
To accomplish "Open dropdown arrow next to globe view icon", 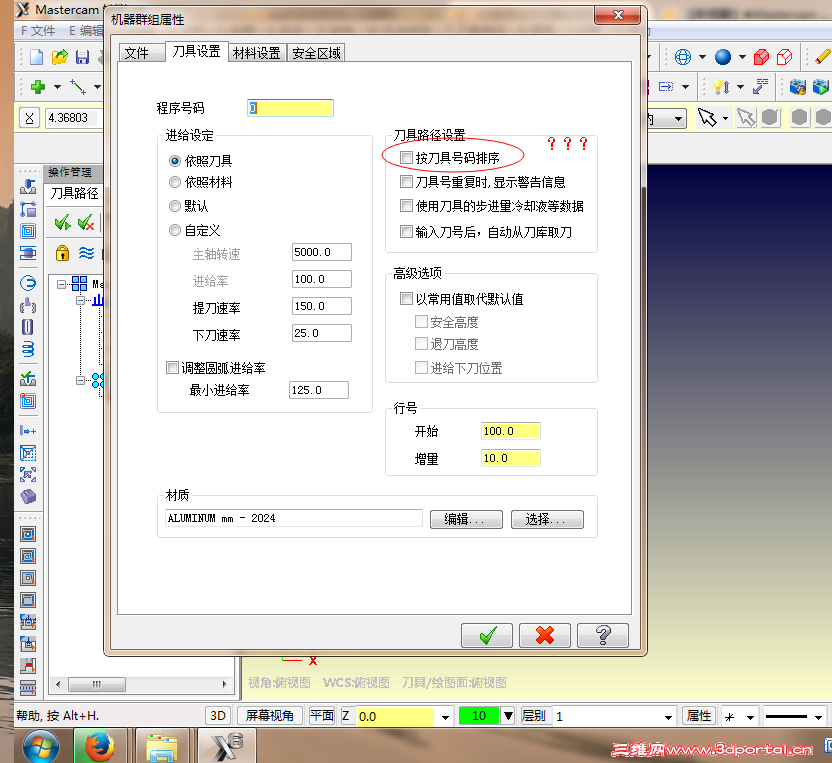I will [702, 57].
